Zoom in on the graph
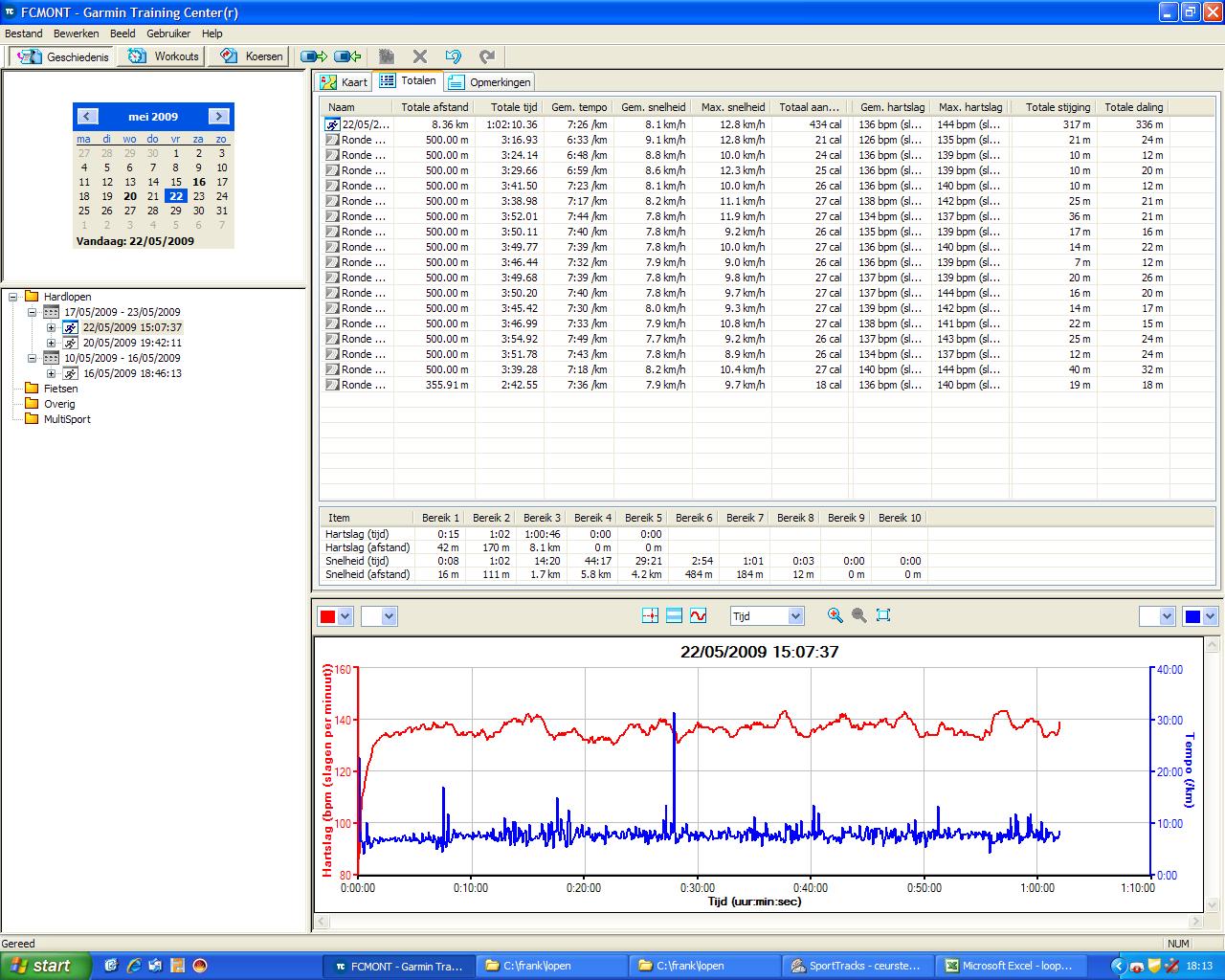 [835, 615]
